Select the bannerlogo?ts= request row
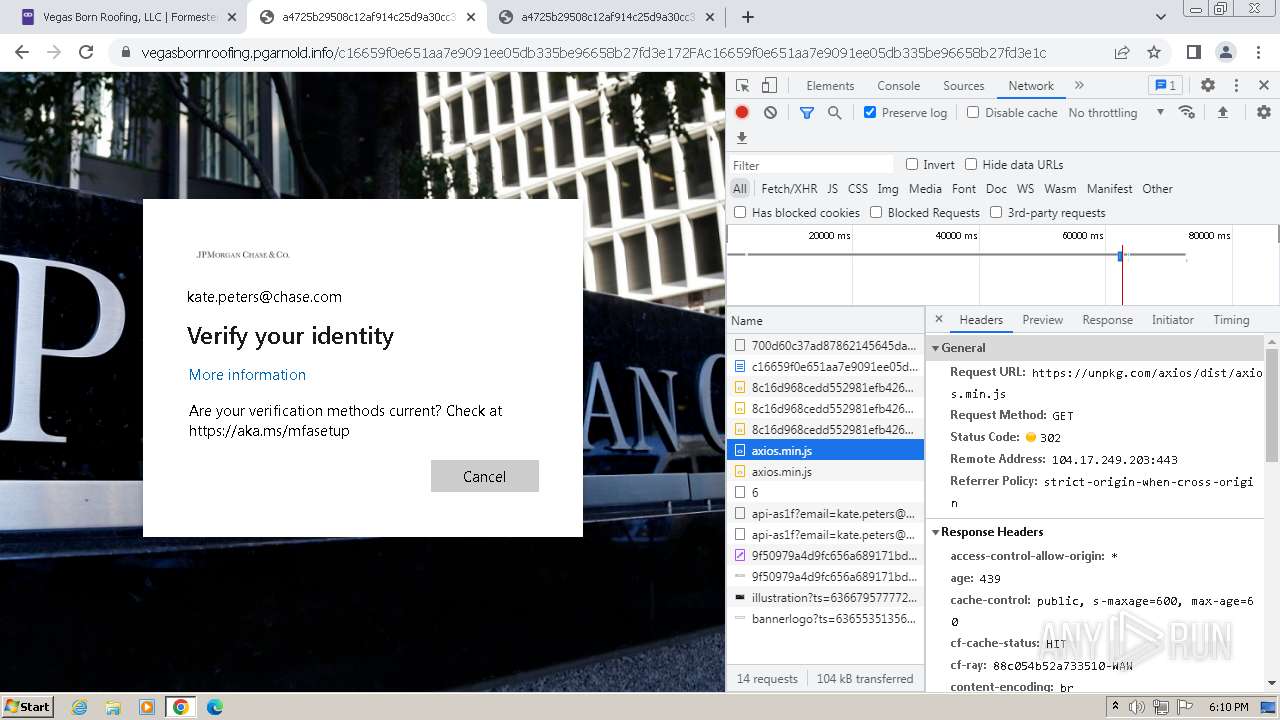The height and width of the screenshot is (720, 1280). [825, 619]
